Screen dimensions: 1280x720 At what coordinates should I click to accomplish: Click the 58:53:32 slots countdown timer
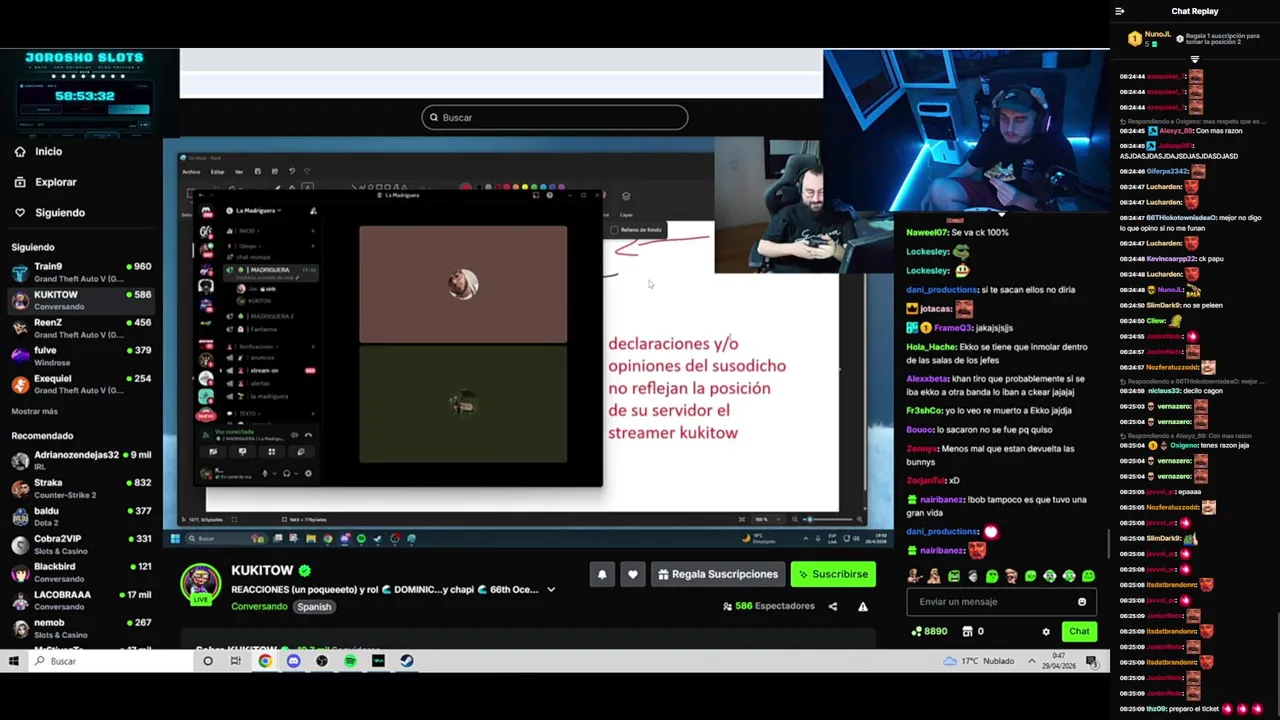85,96
